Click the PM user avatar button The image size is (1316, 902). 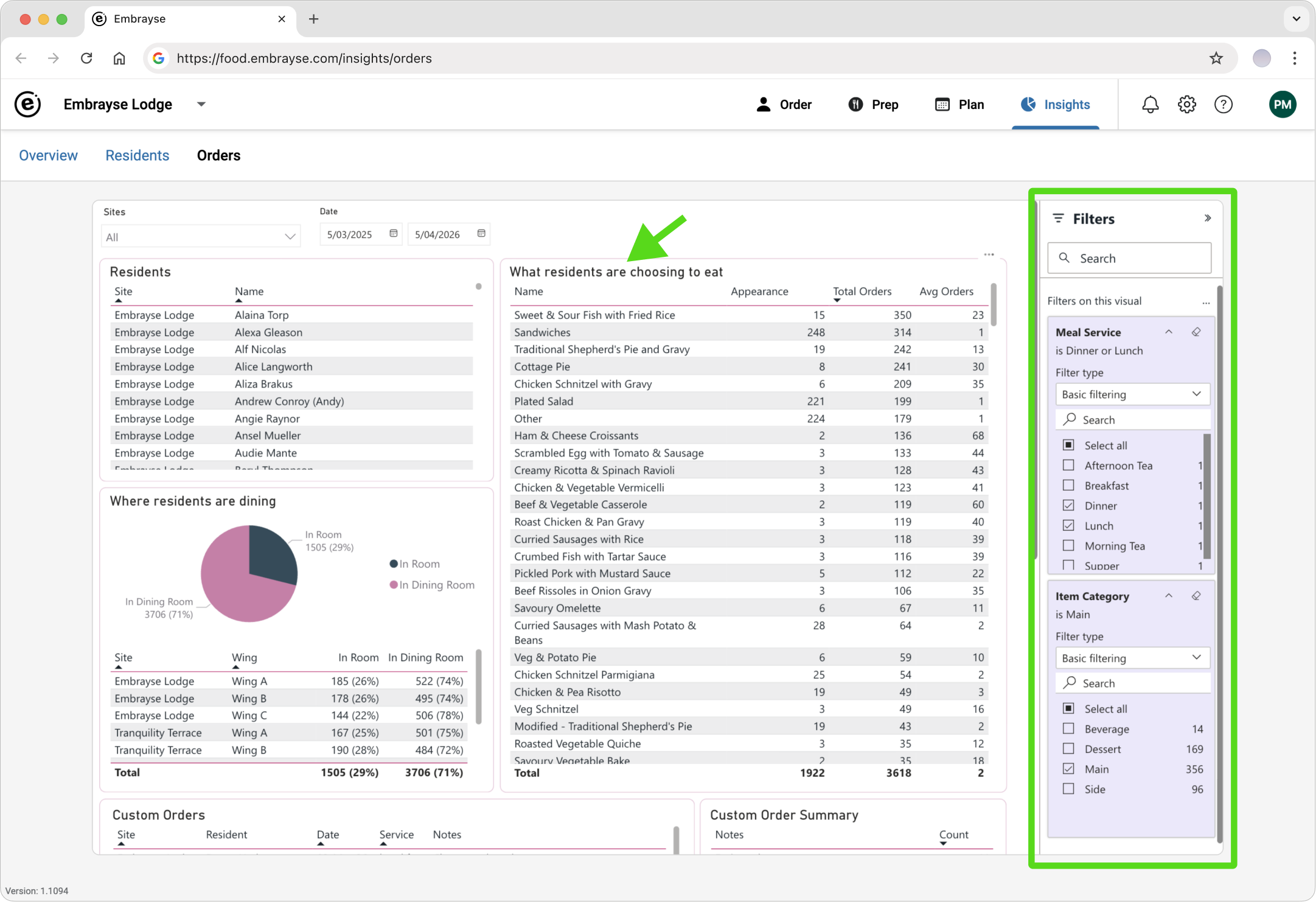pyautogui.click(x=1282, y=105)
